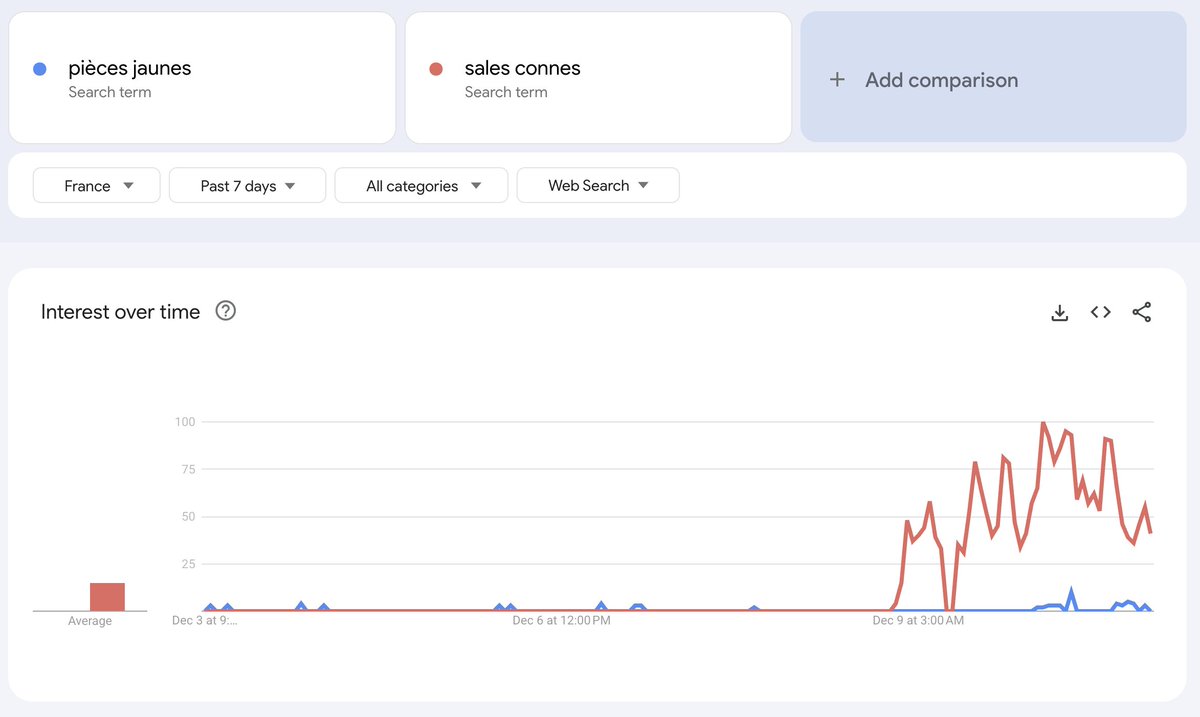This screenshot has height=717, width=1200.
Task: Open the help icon beside Interest over time
Action: point(226,311)
